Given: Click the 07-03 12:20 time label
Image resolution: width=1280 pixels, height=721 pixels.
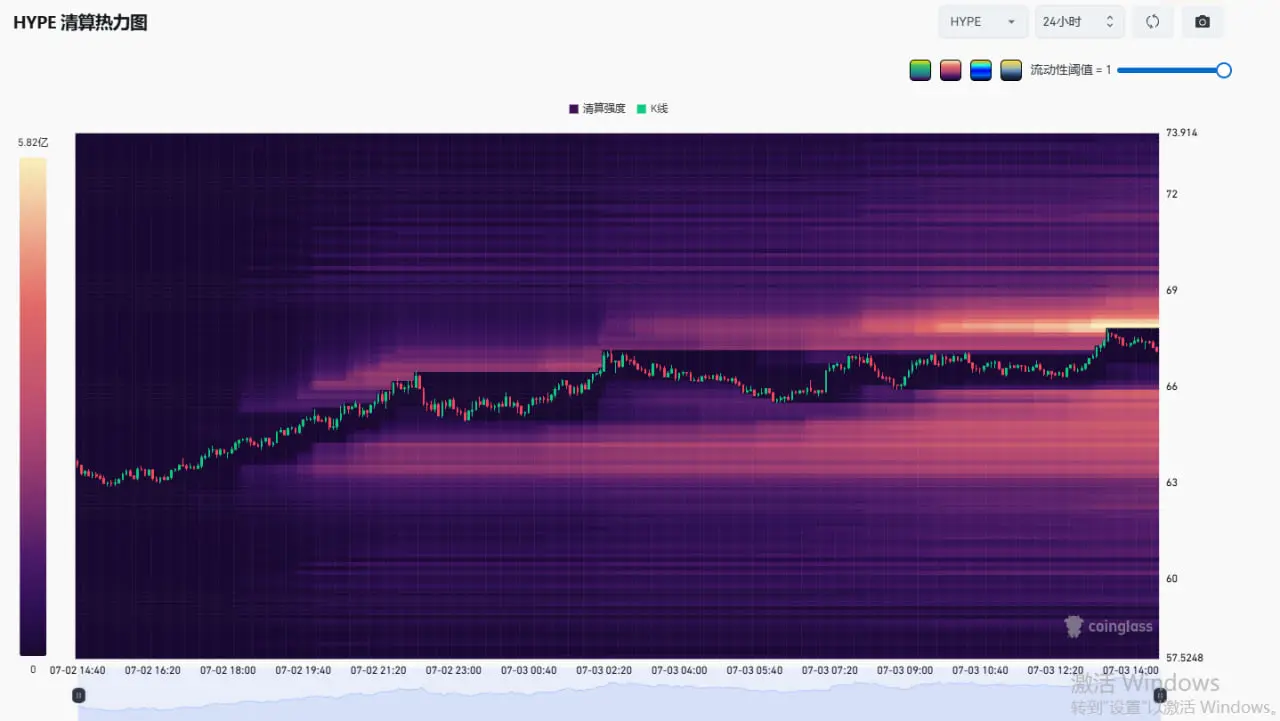Looking at the screenshot, I should tap(1055, 671).
